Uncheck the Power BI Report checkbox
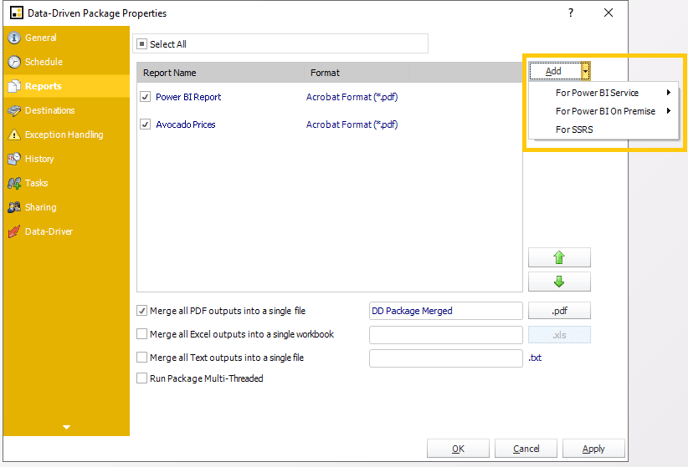The image size is (688, 467). (145, 97)
